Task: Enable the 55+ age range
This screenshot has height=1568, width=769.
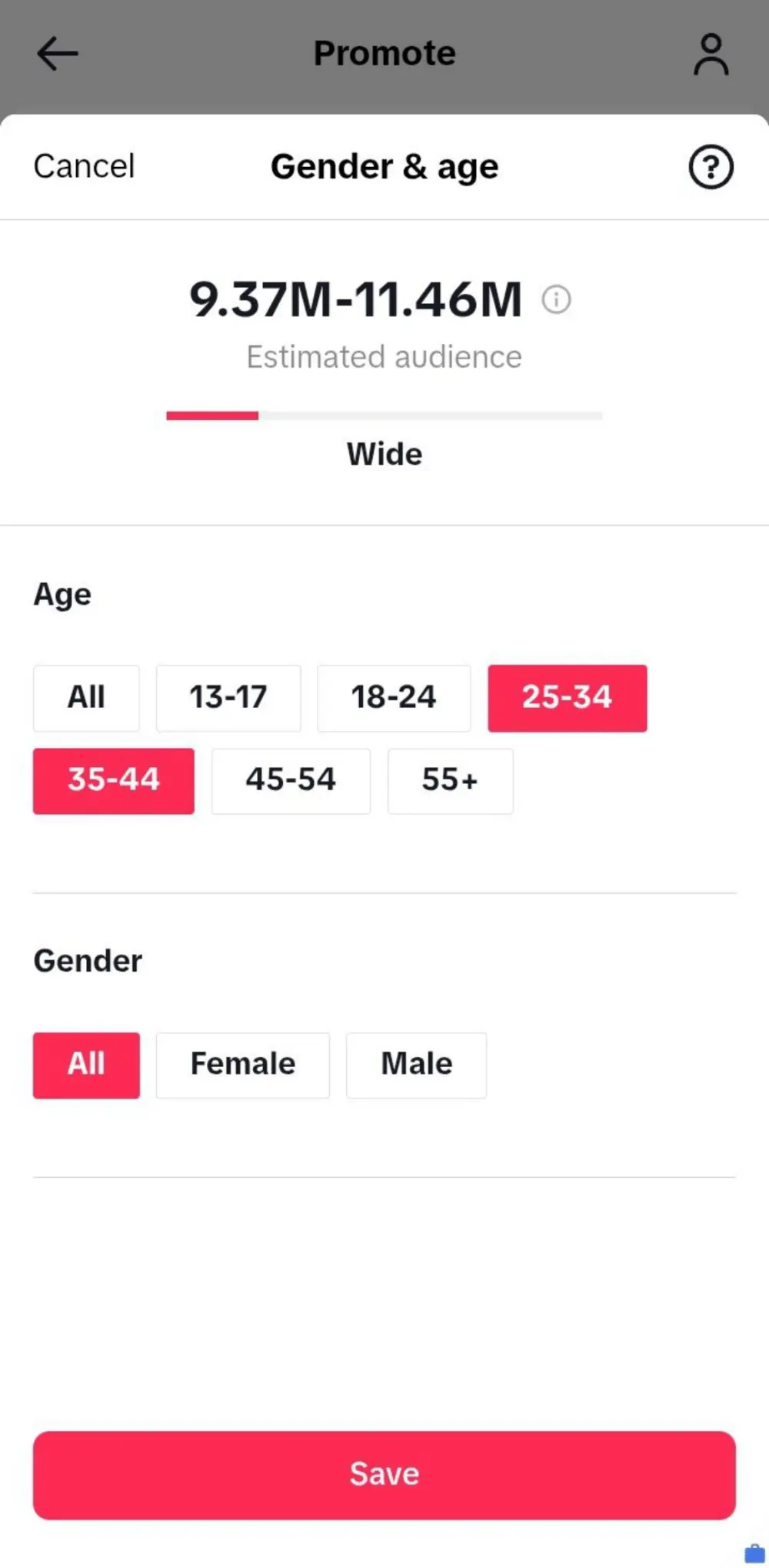Action: [450, 781]
